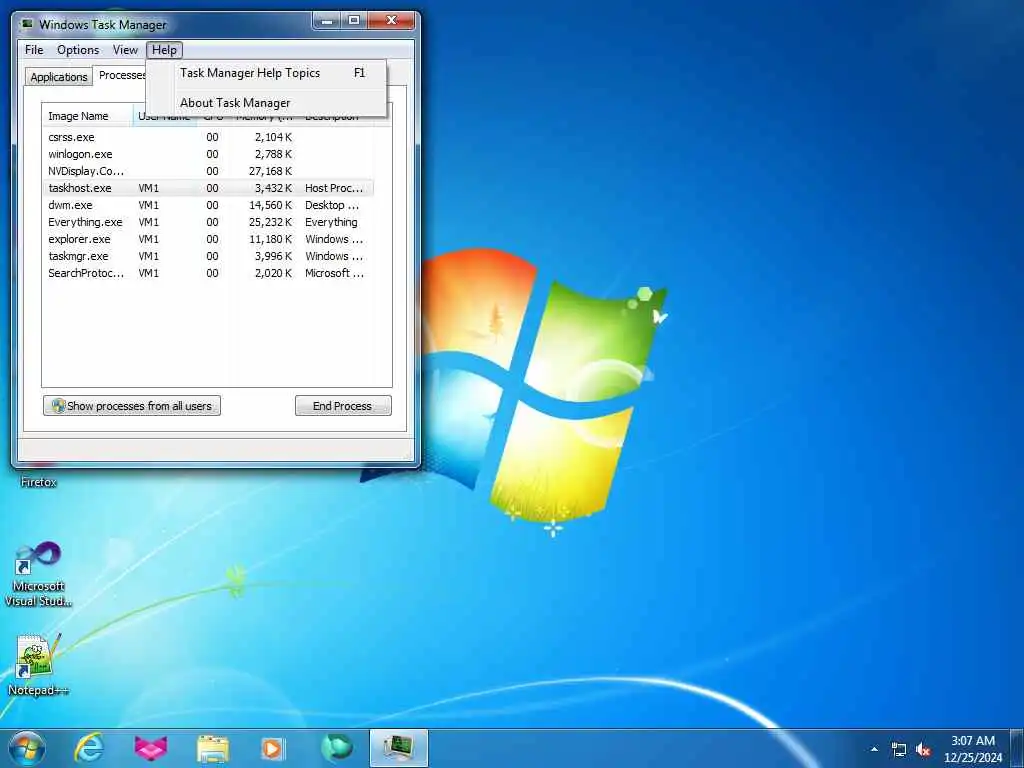The image size is (1024, 768).
Task: Select the winlogon.exe process
Action: [x=209, y=154]
